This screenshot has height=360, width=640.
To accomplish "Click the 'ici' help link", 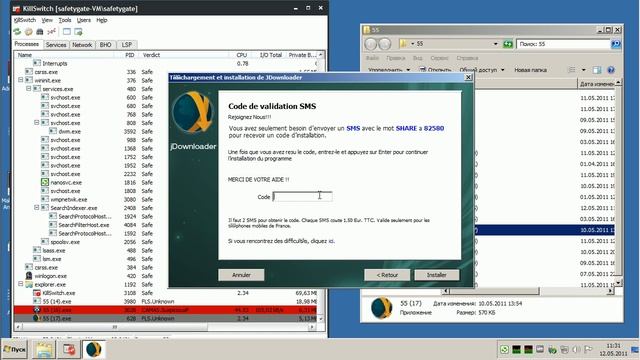I will click(331, 241).
